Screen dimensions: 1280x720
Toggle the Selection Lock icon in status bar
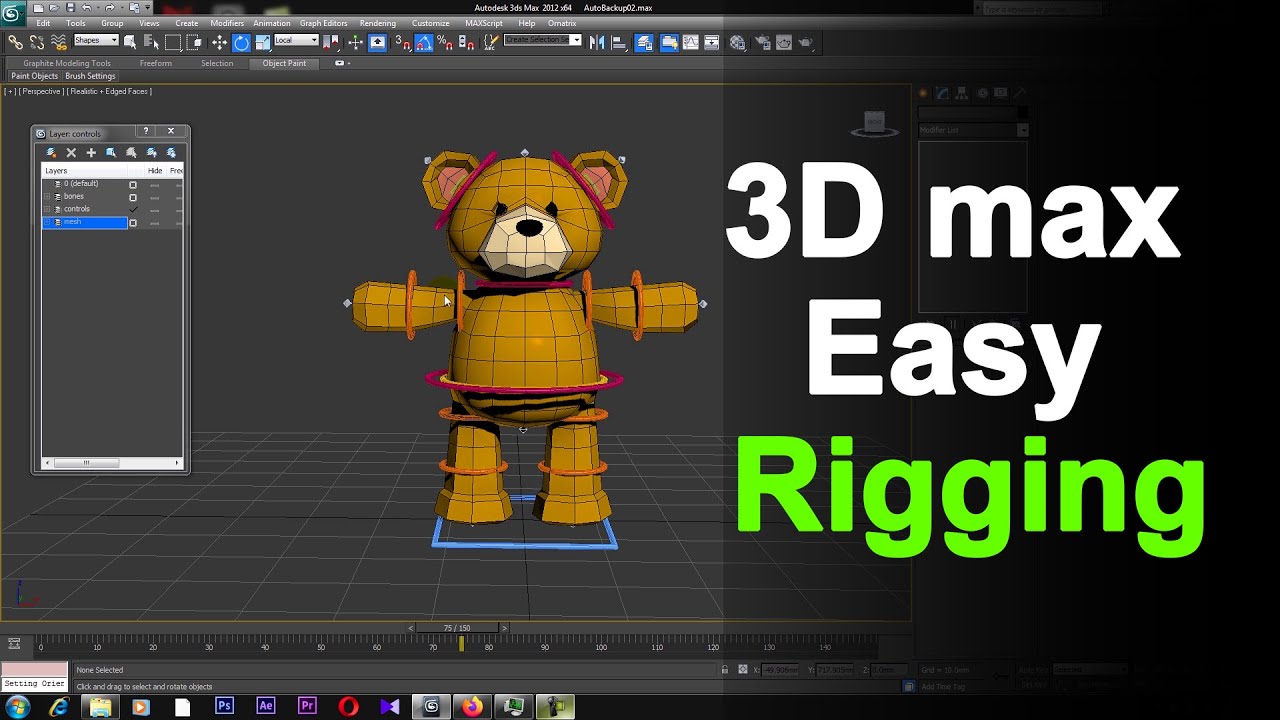(725, 669)
